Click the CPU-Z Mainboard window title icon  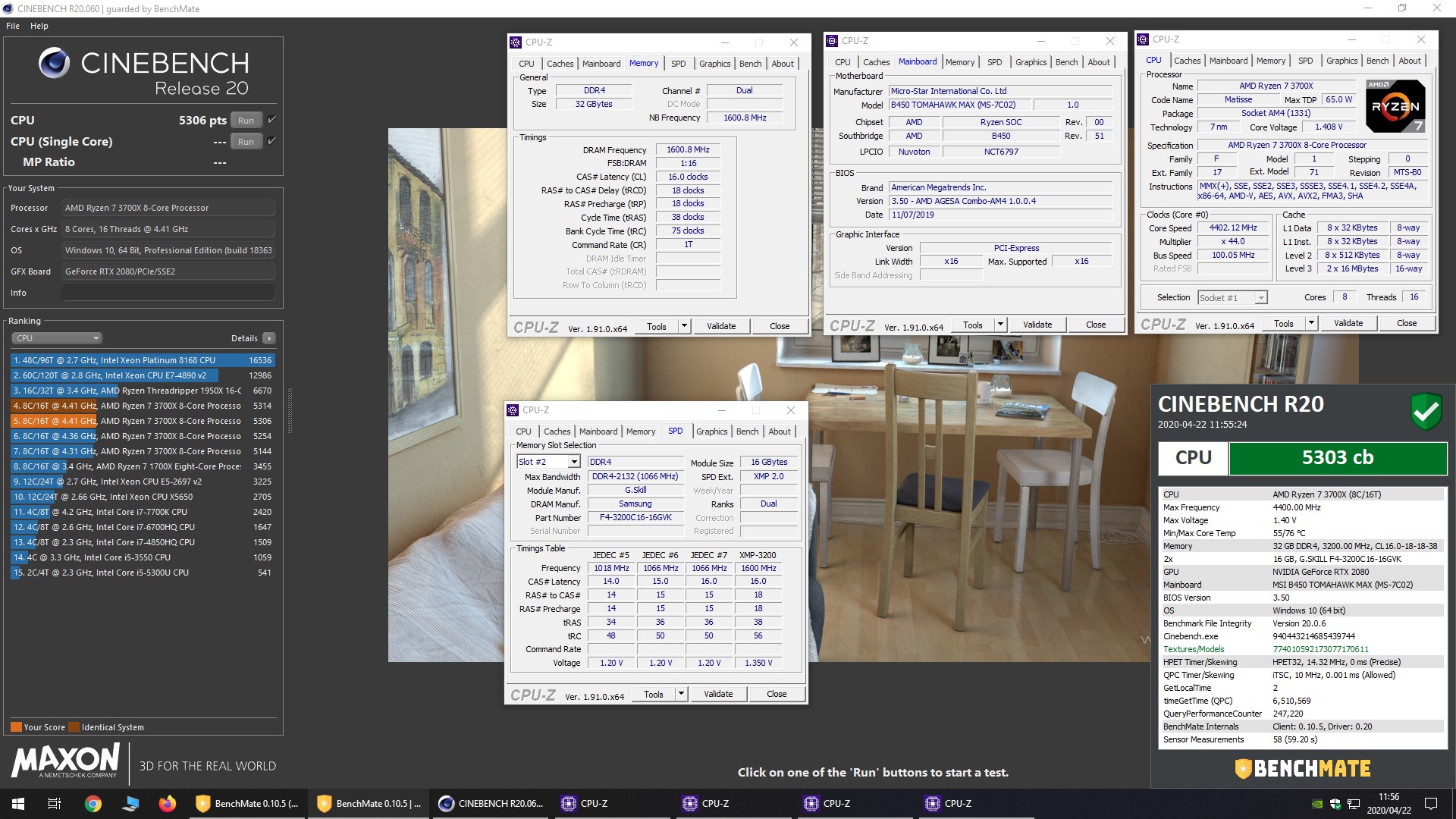point(832,41)
